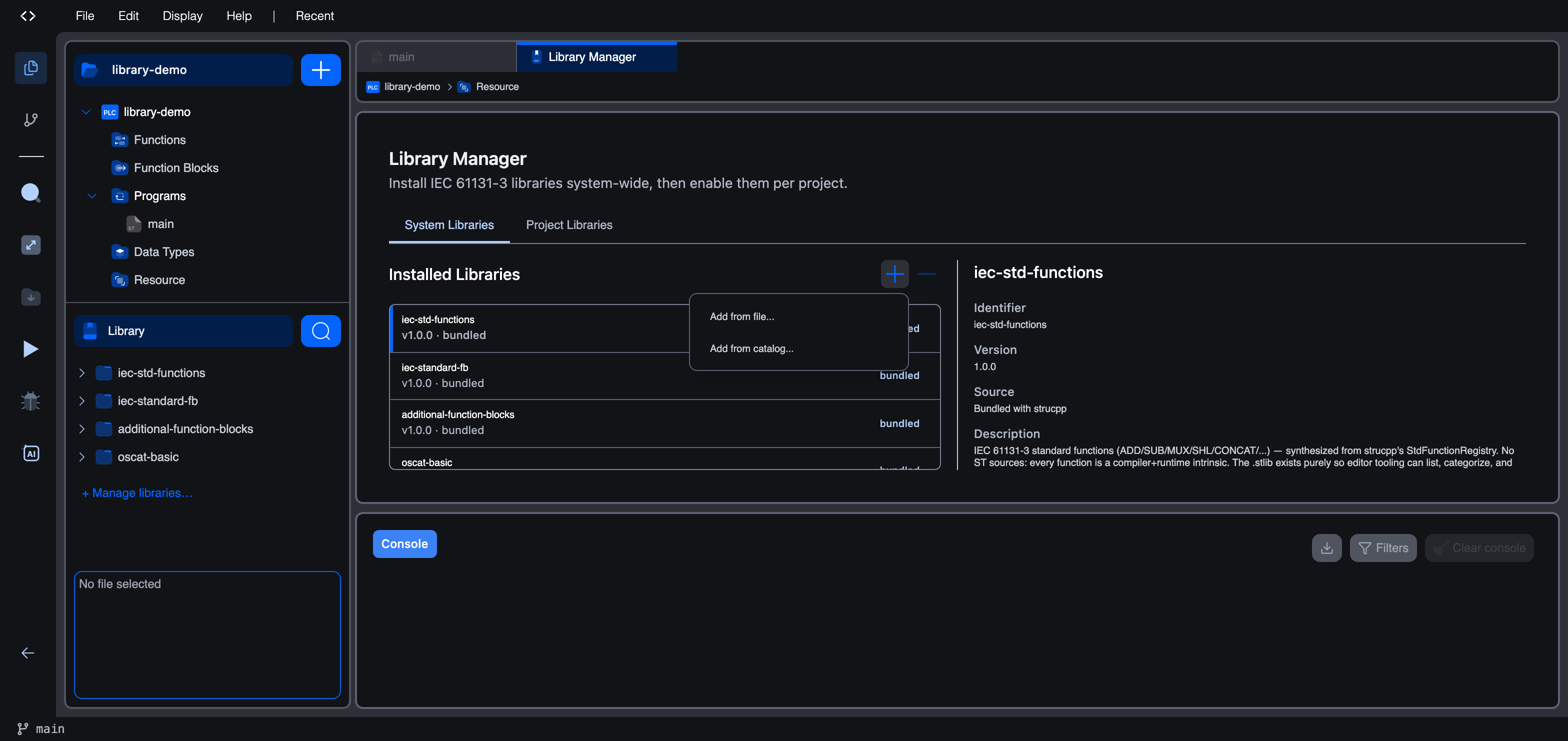Collapse the Programs tree node

92,196
